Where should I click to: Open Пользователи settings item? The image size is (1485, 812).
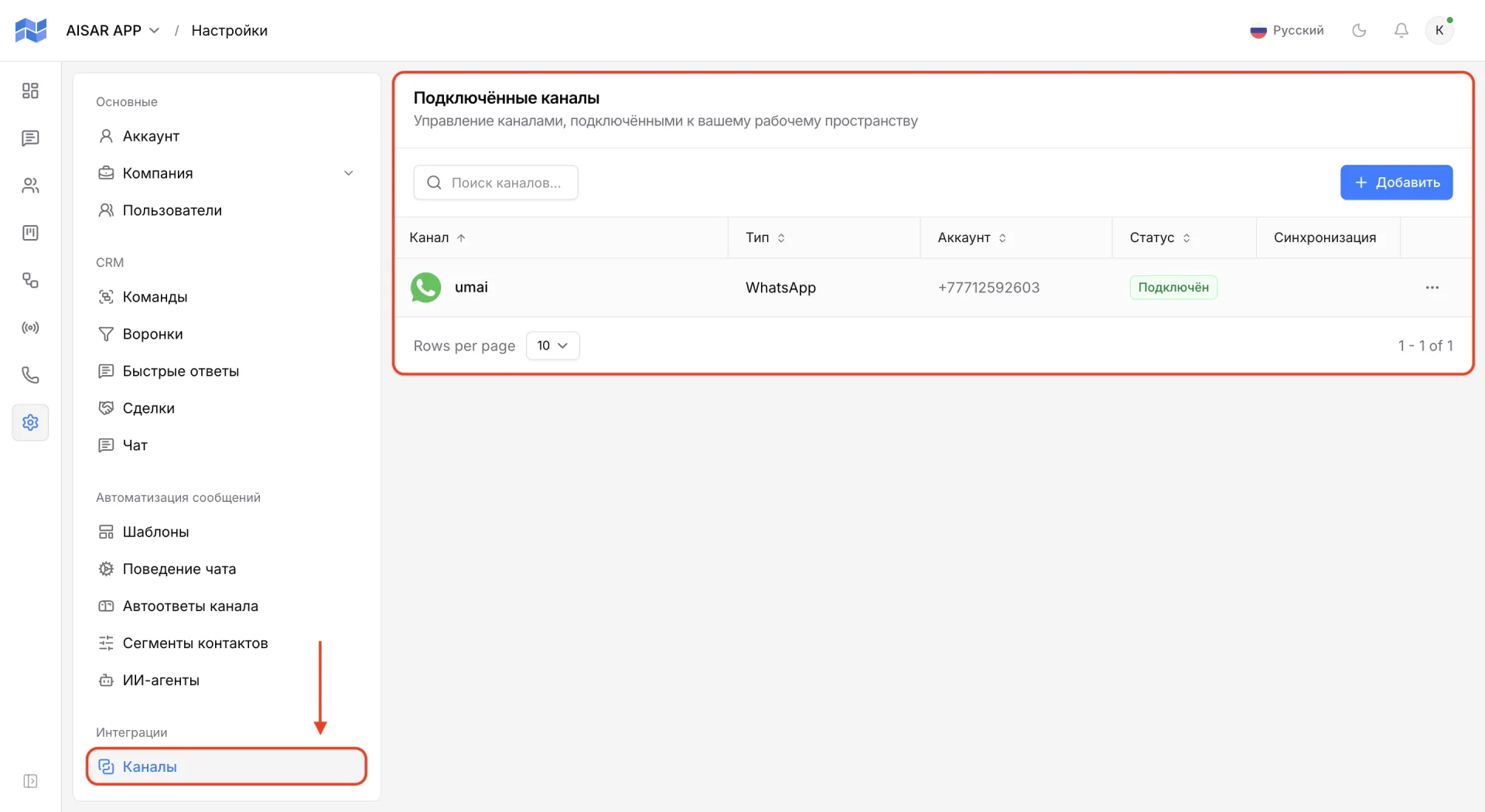(227, 210)
